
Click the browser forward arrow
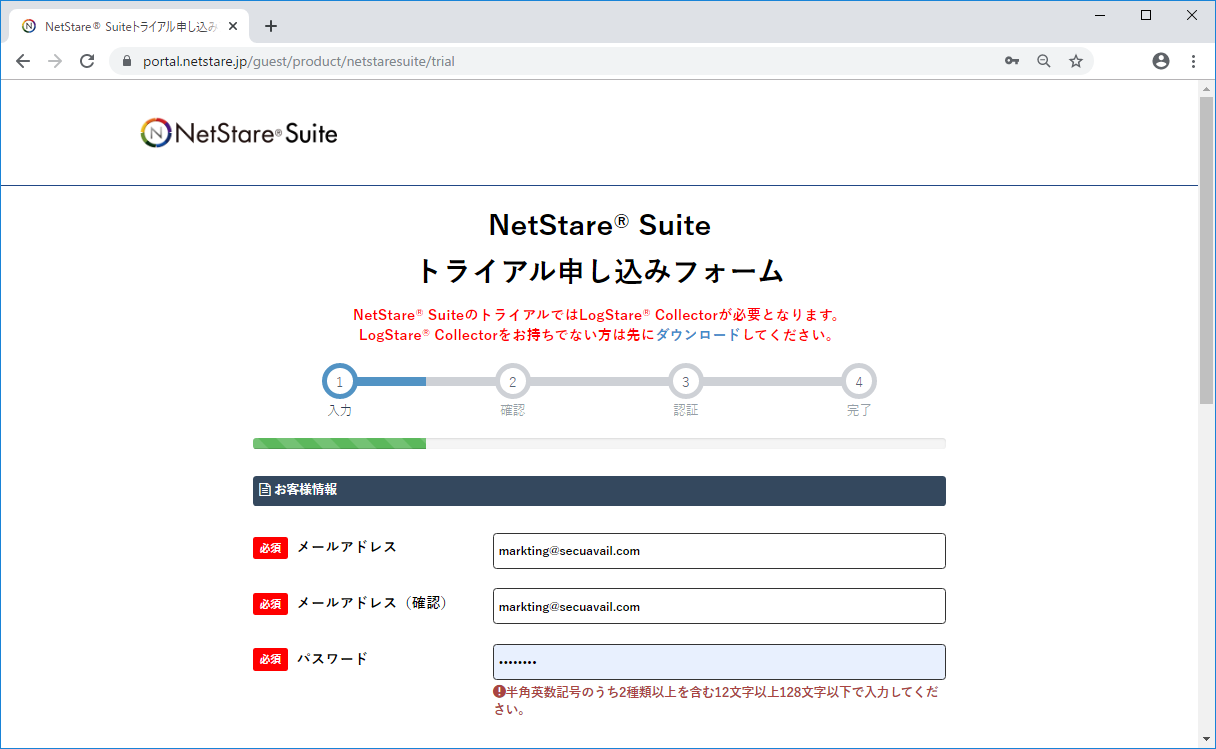pyautogui.click(x=55, y=61)
